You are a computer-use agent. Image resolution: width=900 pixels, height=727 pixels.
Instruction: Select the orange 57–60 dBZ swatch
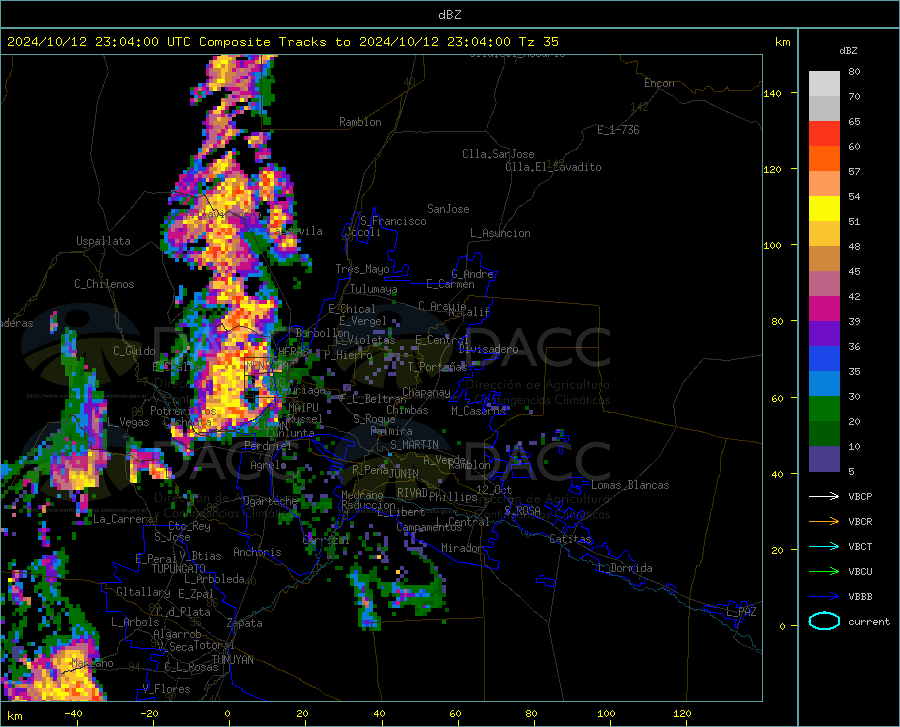(824, 159)
